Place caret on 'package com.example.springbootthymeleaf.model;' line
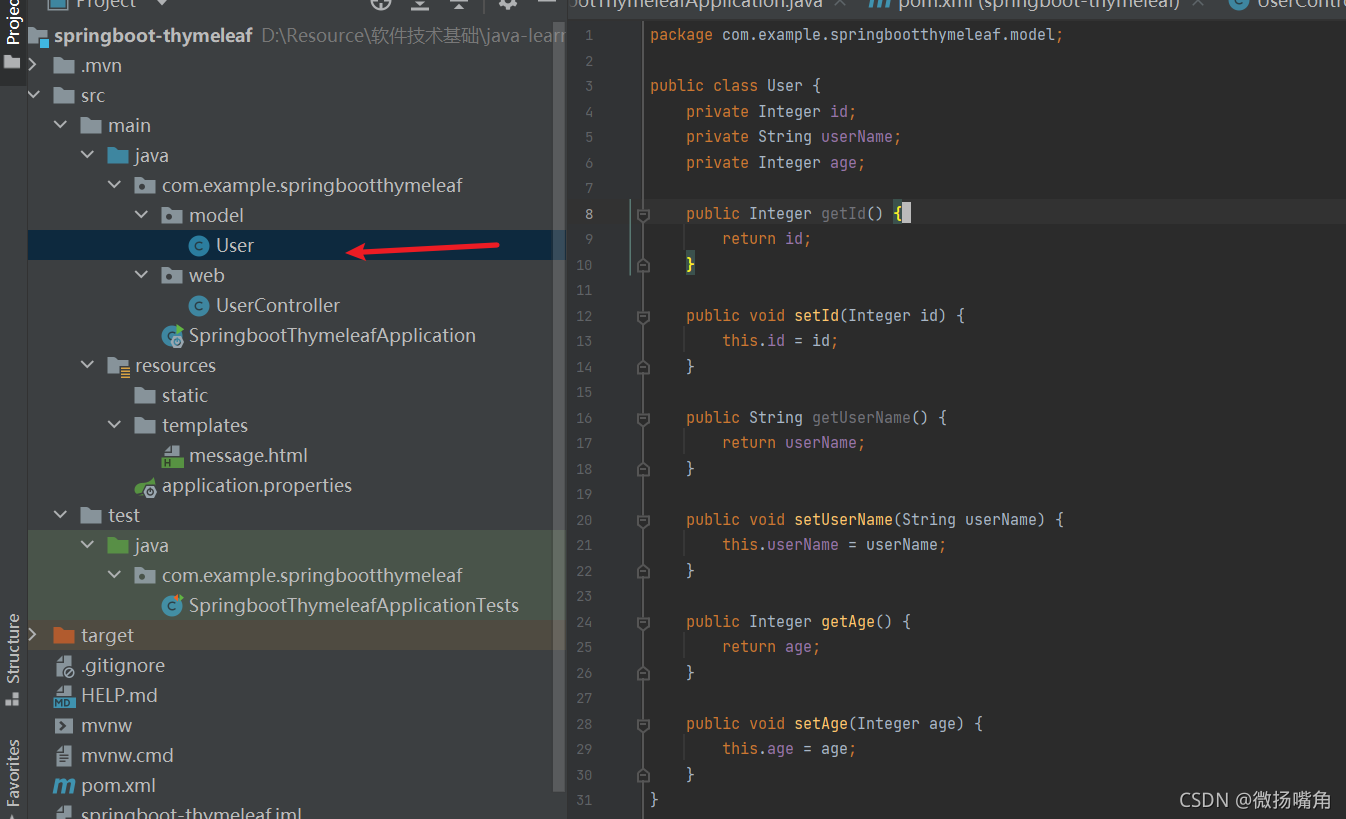 (x=856, y=35)
